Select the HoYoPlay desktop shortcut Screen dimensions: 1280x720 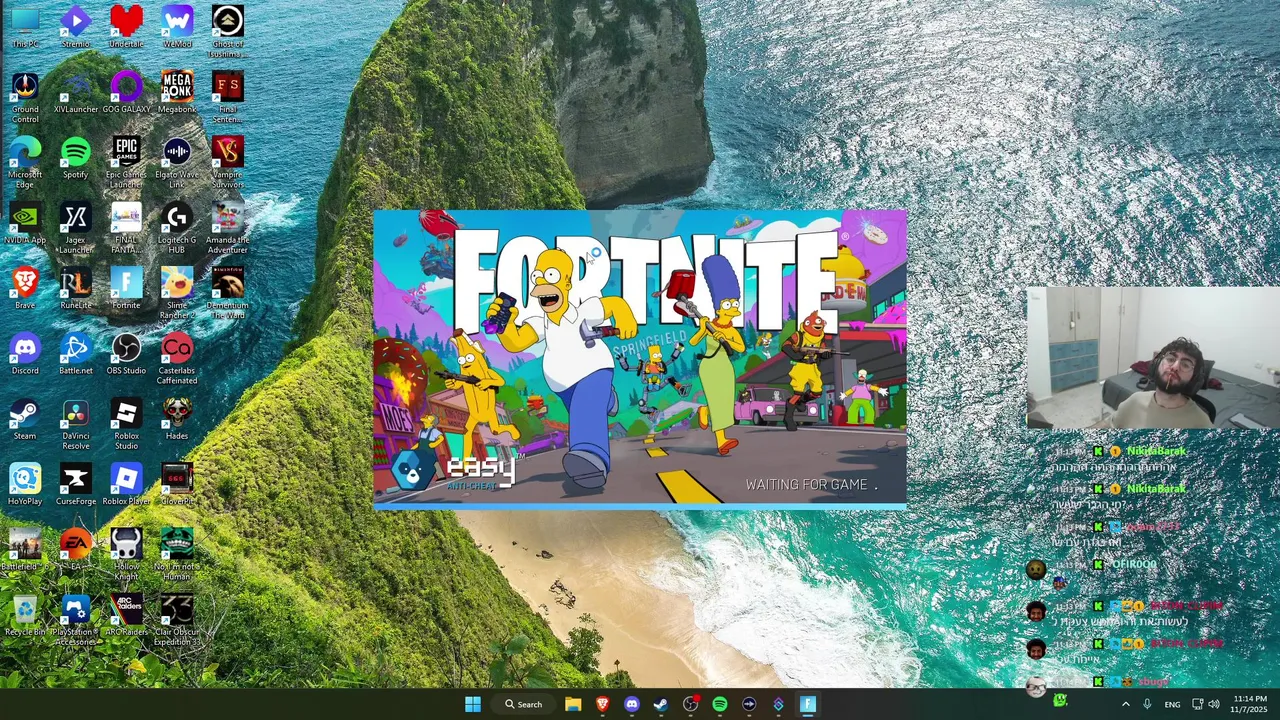tap(25, 484)
